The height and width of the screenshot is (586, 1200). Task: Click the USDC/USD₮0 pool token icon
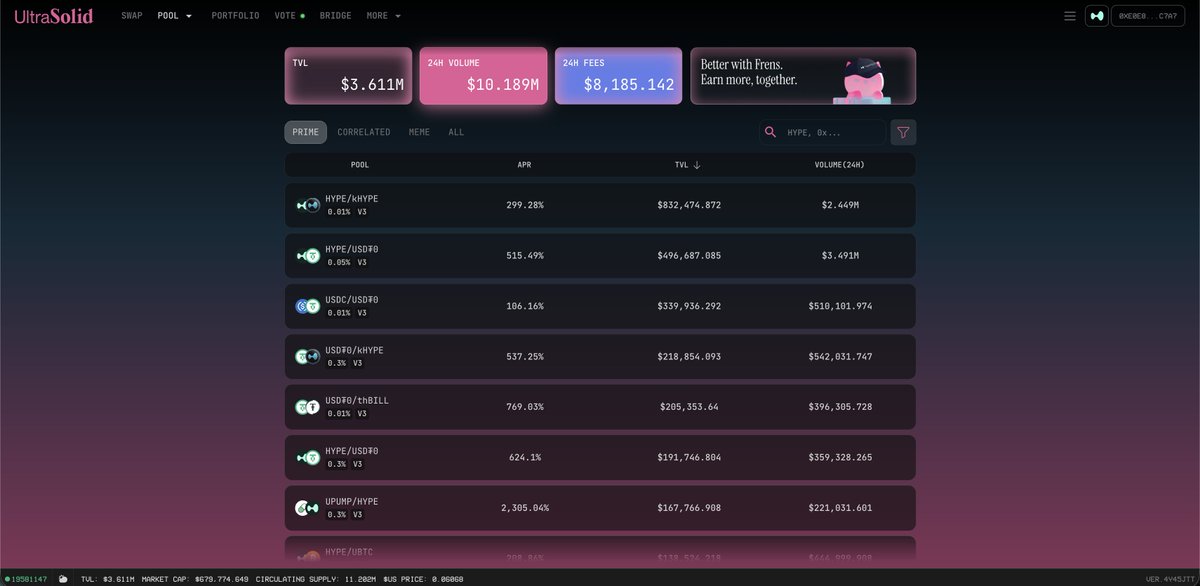pyautogui.click(x=308, y=306)
